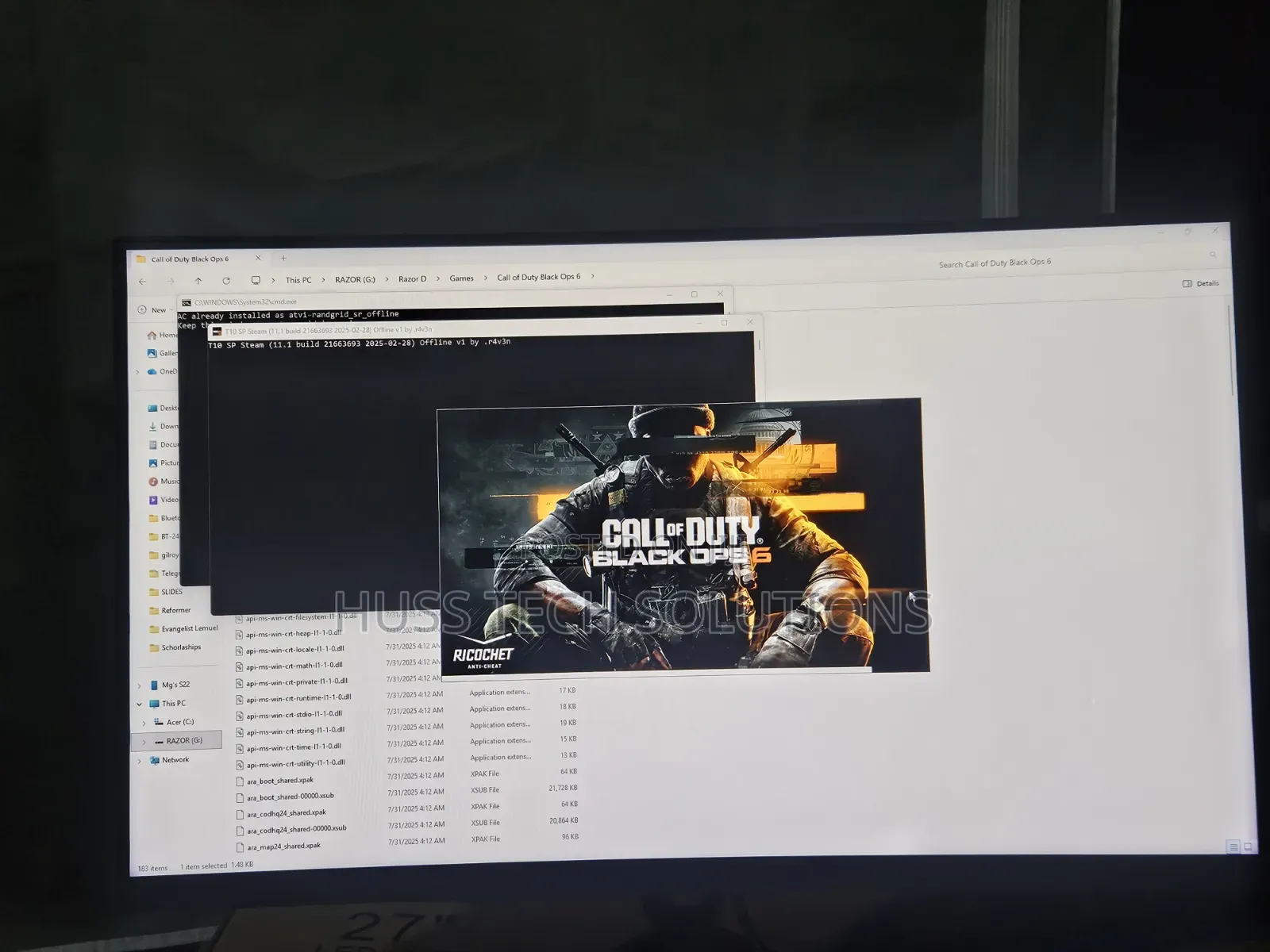The height and width of the screenshot is (952, 1270).
Task: Close the Call of Duty Black Ops 6 tab
Action: coord(258,258)
